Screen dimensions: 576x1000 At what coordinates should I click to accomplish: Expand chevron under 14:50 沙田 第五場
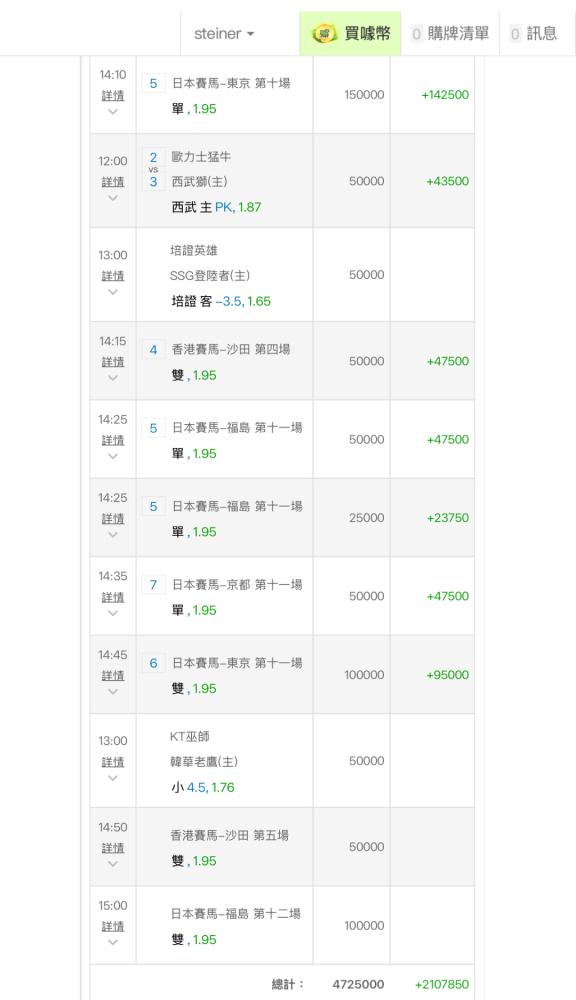[x=113, y=864]
